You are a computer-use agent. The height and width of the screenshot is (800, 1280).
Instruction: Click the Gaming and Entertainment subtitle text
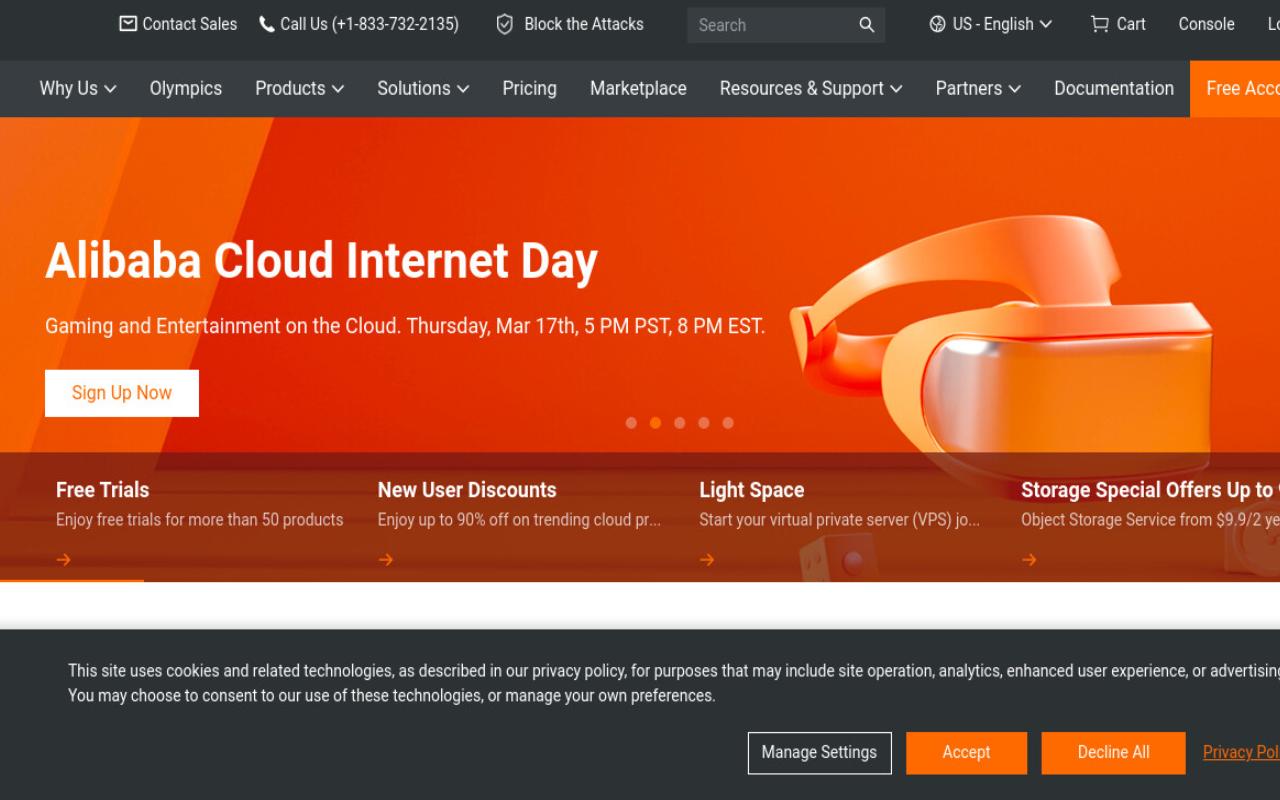(x=405, y=326)
